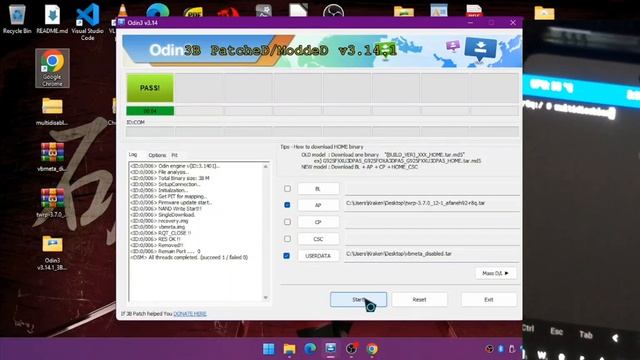The image size is (640, 360).
Task: Toggle the CSC file checkbox
Action: click(x=287, y=239)
